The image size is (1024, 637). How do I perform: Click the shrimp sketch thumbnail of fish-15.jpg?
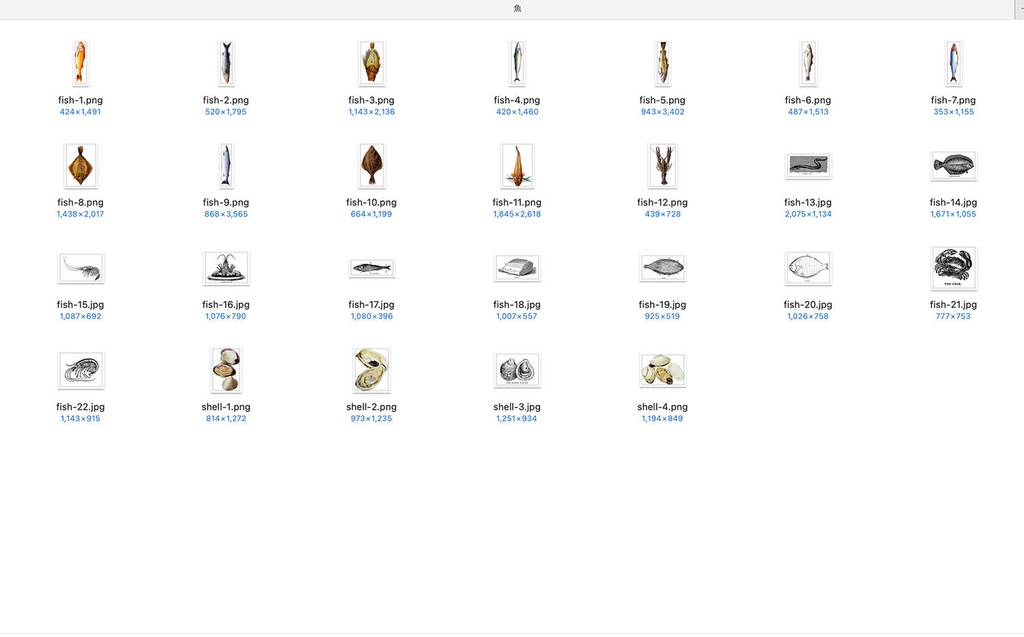point(81,269)
